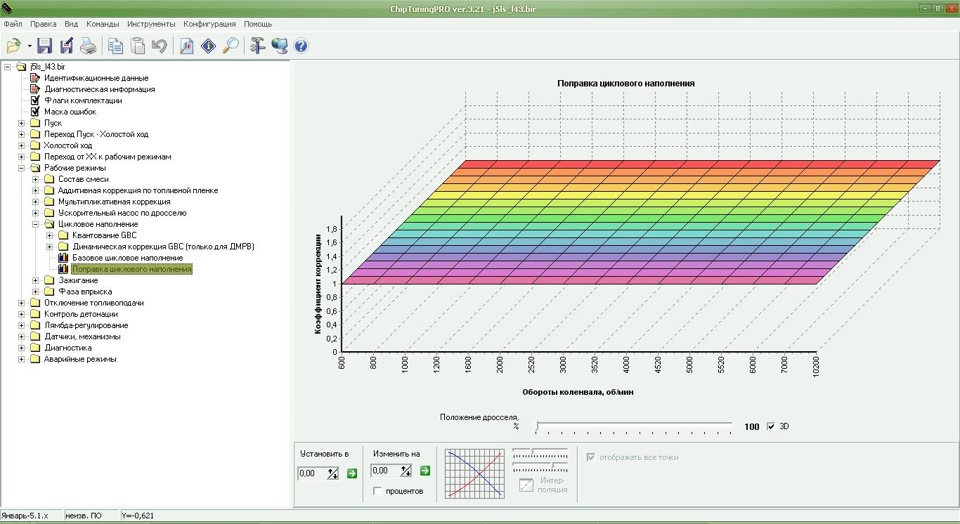The width and height of the screenshot is (960, 524).
Task: Toggle the отображать все точки checkbox
Action: (591, 457)
